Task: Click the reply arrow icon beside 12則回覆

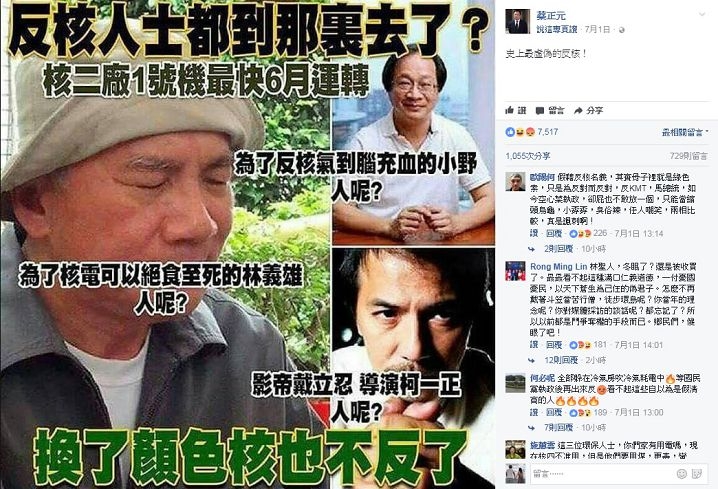Action: tap(532, 360)
